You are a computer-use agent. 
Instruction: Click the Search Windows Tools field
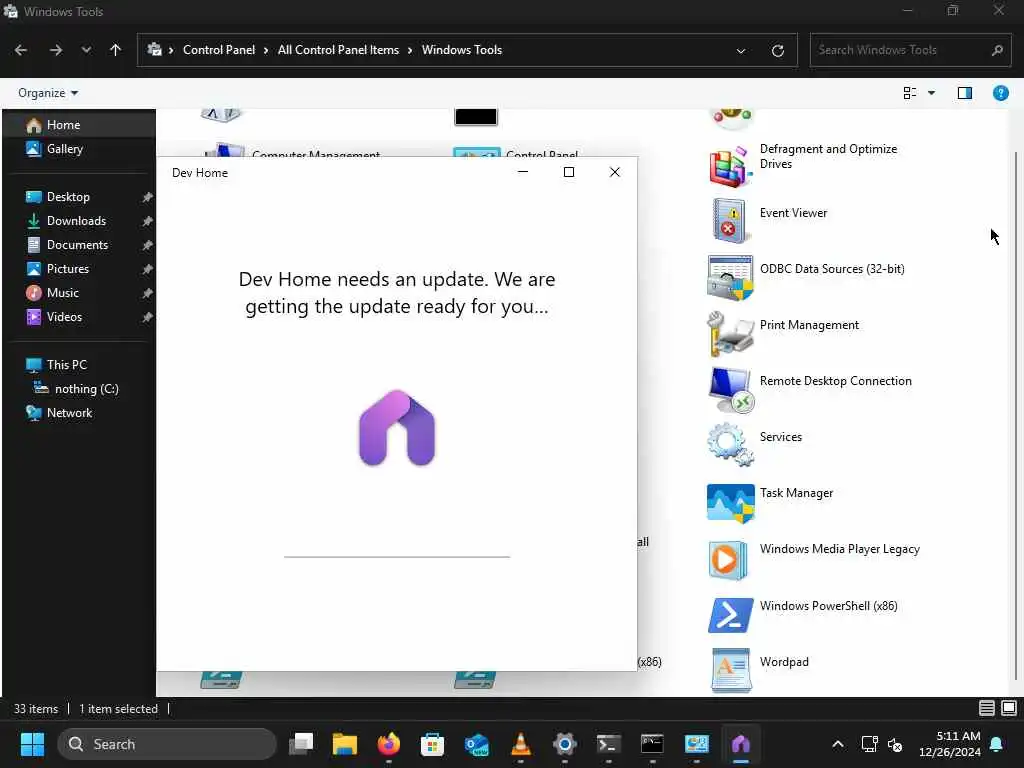[910, 50]
